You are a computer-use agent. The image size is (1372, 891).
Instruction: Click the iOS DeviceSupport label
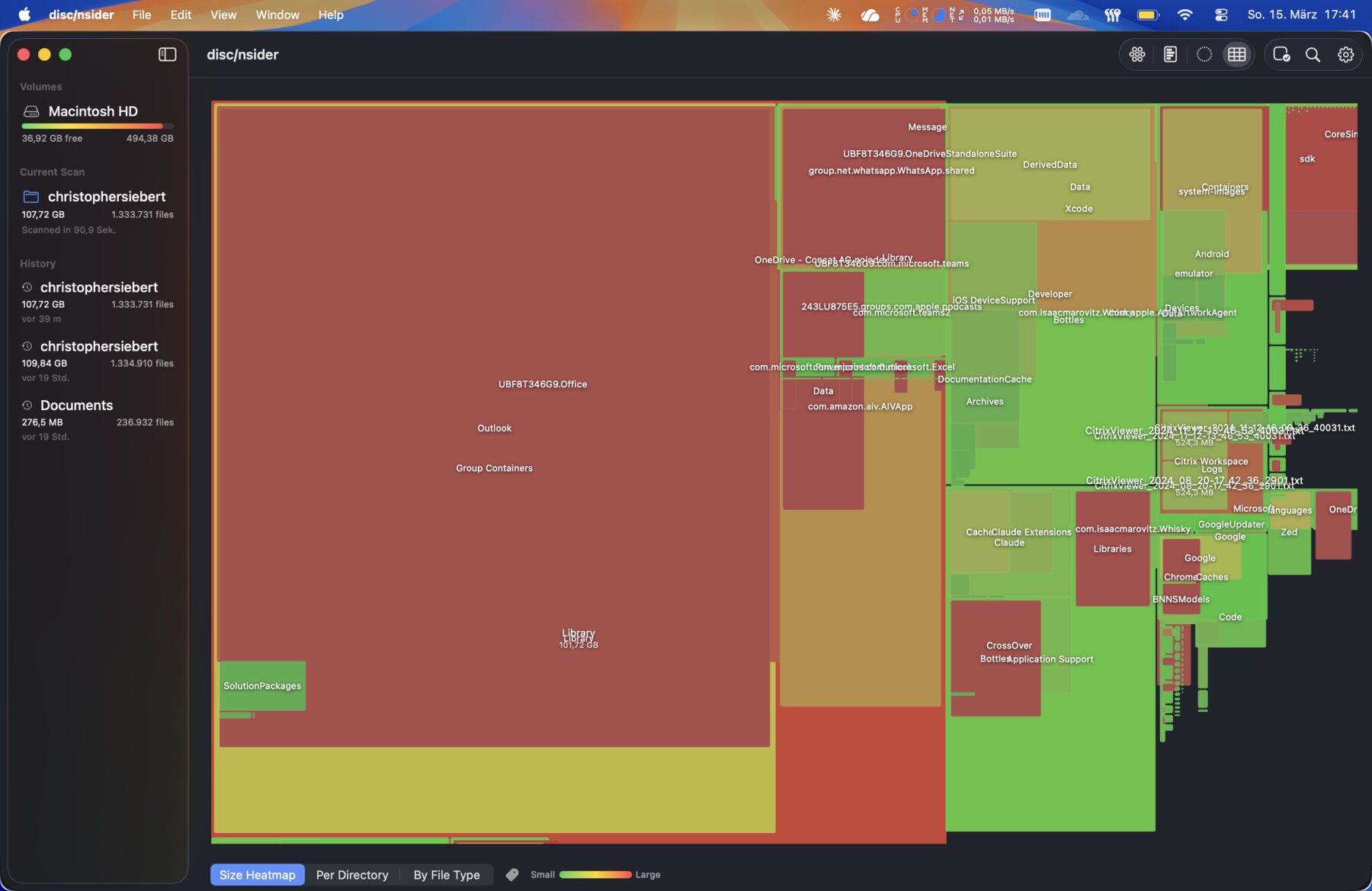click(x=993, y=300)
